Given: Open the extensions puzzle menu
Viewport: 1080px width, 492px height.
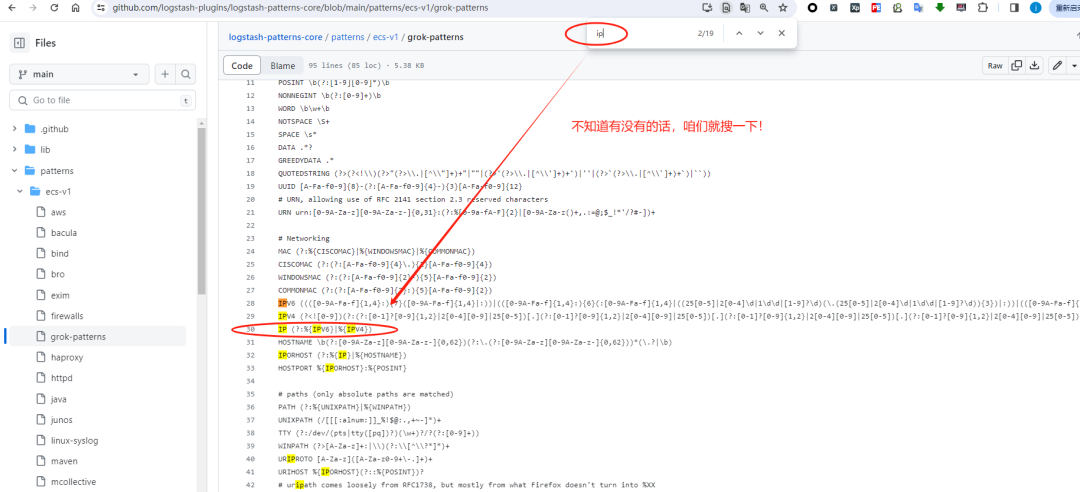Looking at the screenshot, I should click(x=982, y=8).
